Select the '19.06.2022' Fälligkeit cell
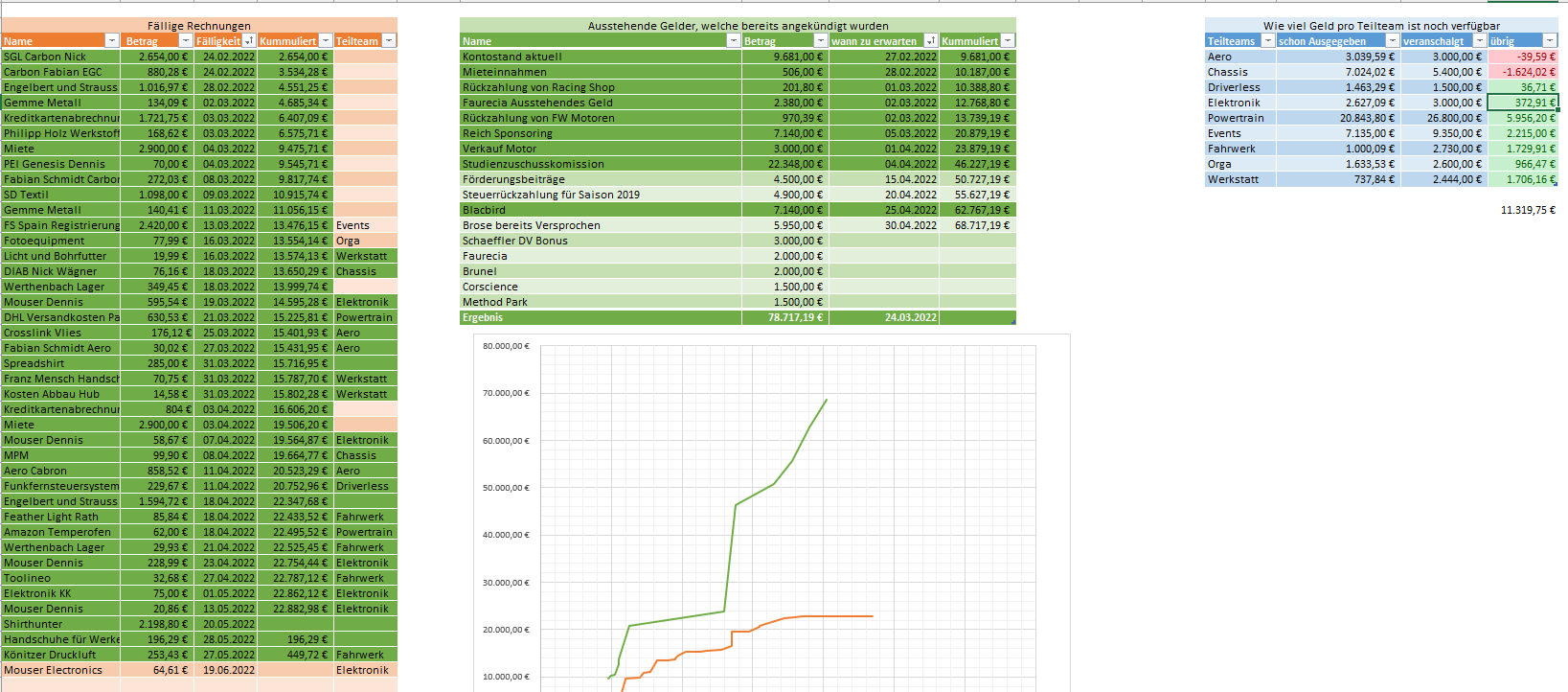The width and height of the screenshot is (1568, 692). [225, 670]
